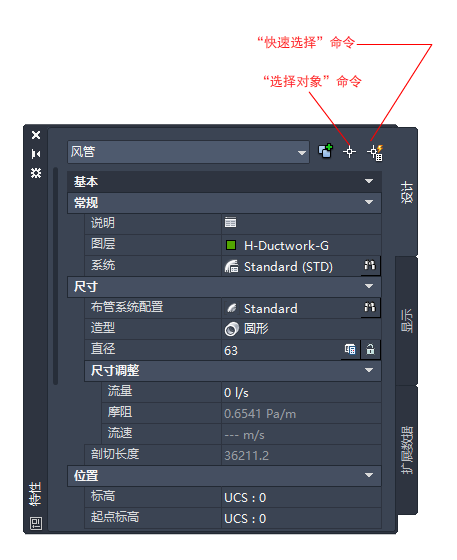Open the binoculars icon beside Standard (STD)
Viewport: 457px width, 560px height.
(x=370, y=265)
